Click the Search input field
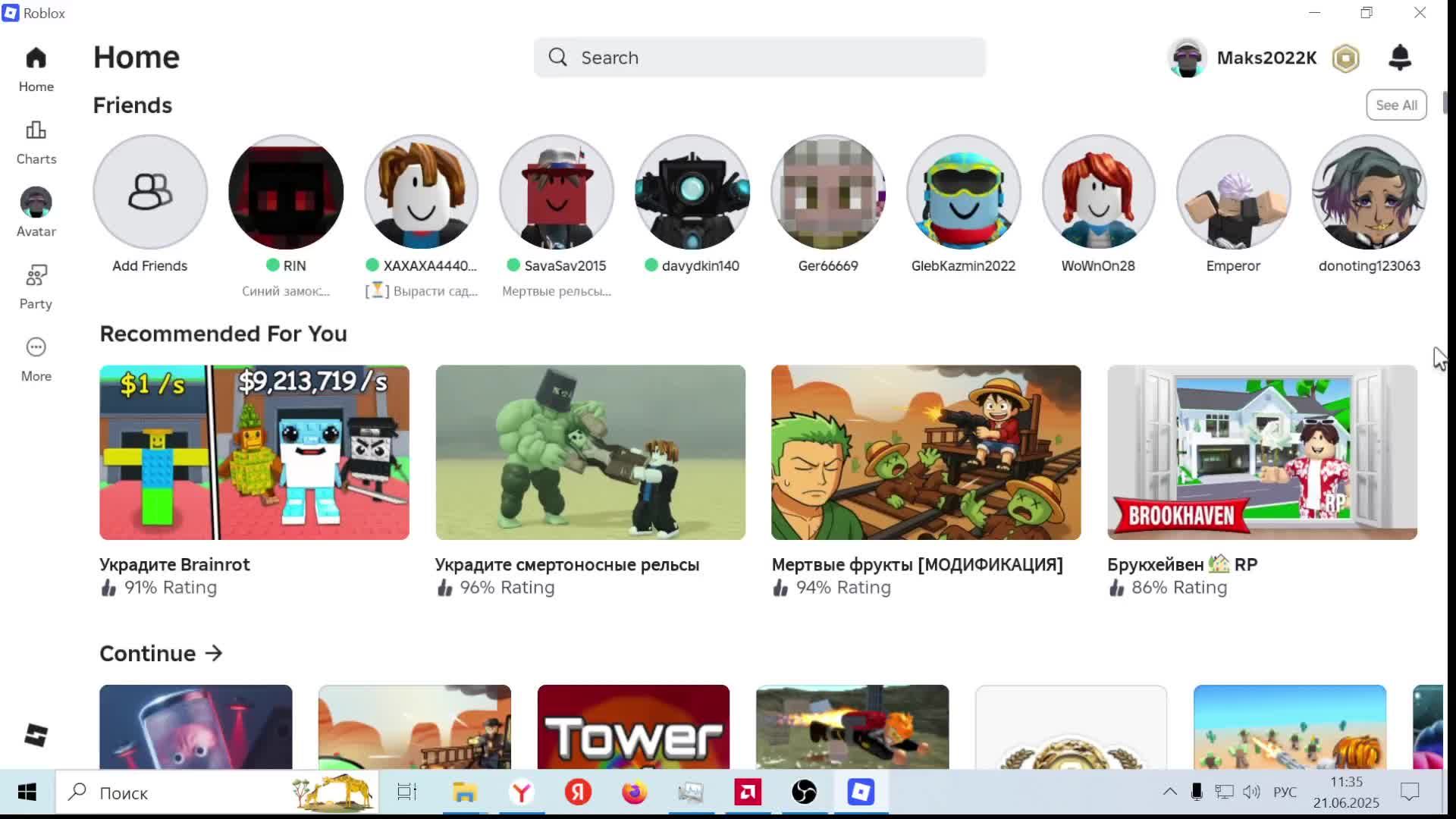1456x819 pixels. click(x=760, y=58)
